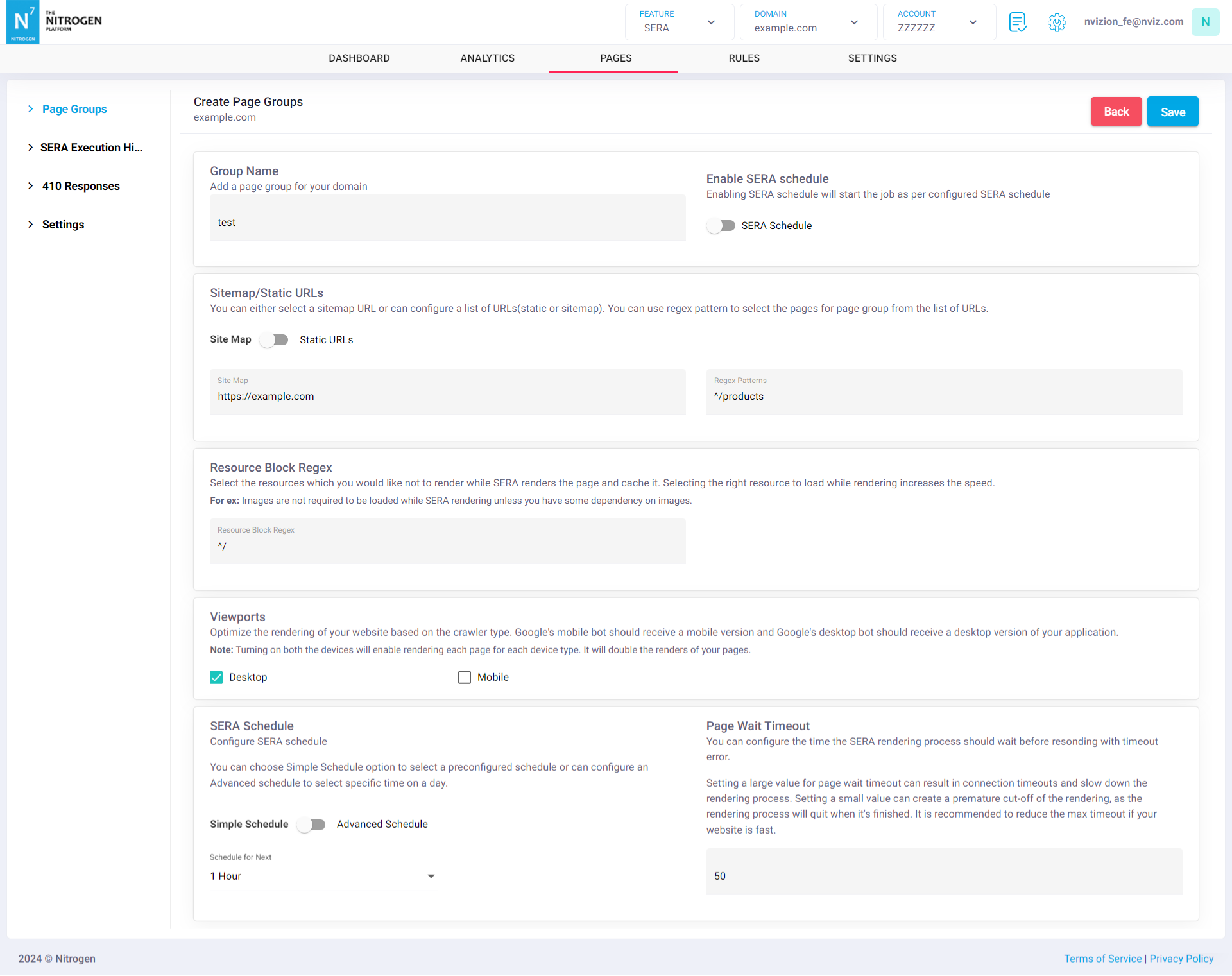The width and height of the screenshot is (1232, 976).
Task: Expand SERA Execution History chevron
Action: coord(30,148)
